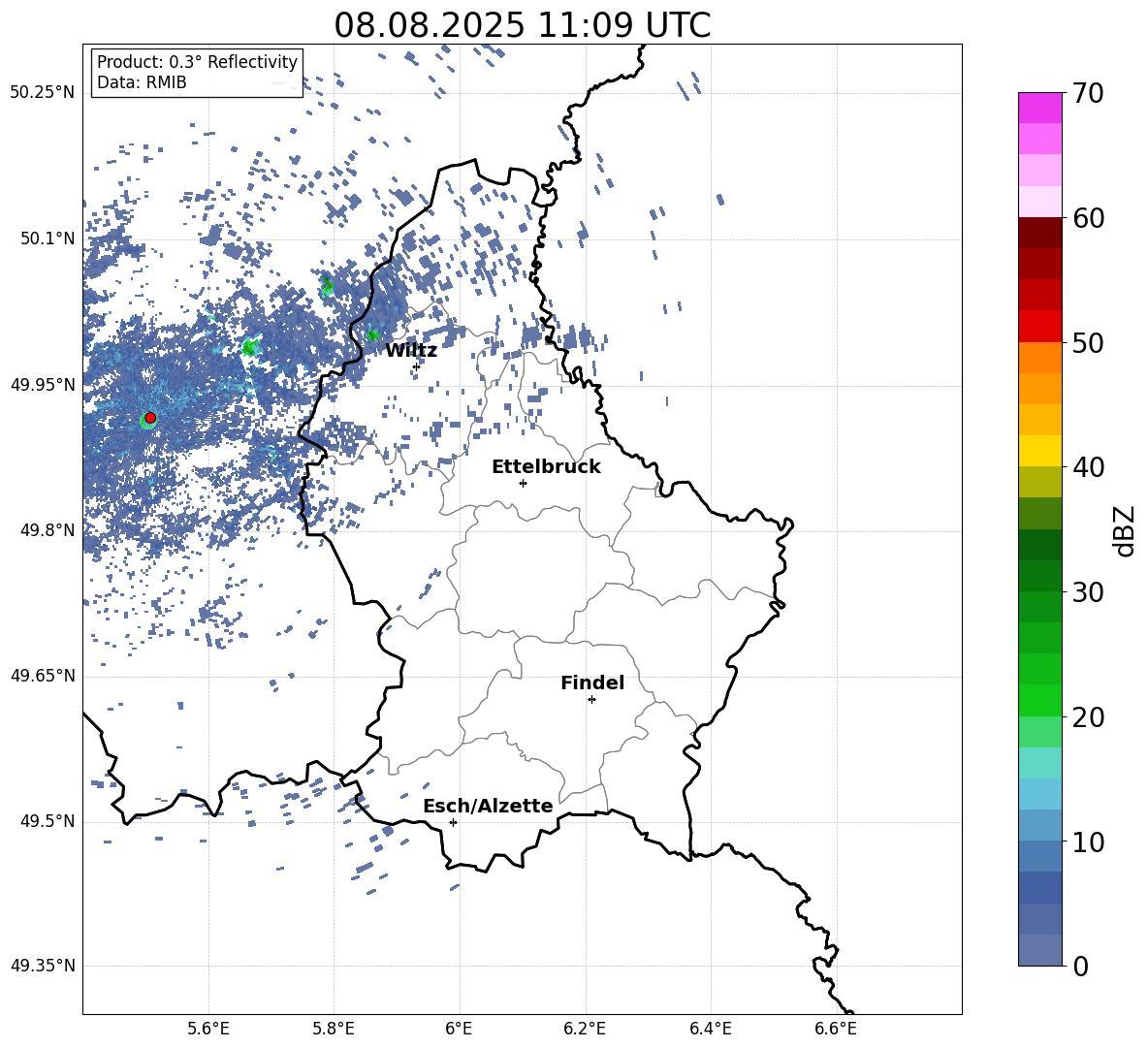Click the 49.65°N latitude label
Image resolution: width=1148 pixels, height=1048 pixels.
43,676
